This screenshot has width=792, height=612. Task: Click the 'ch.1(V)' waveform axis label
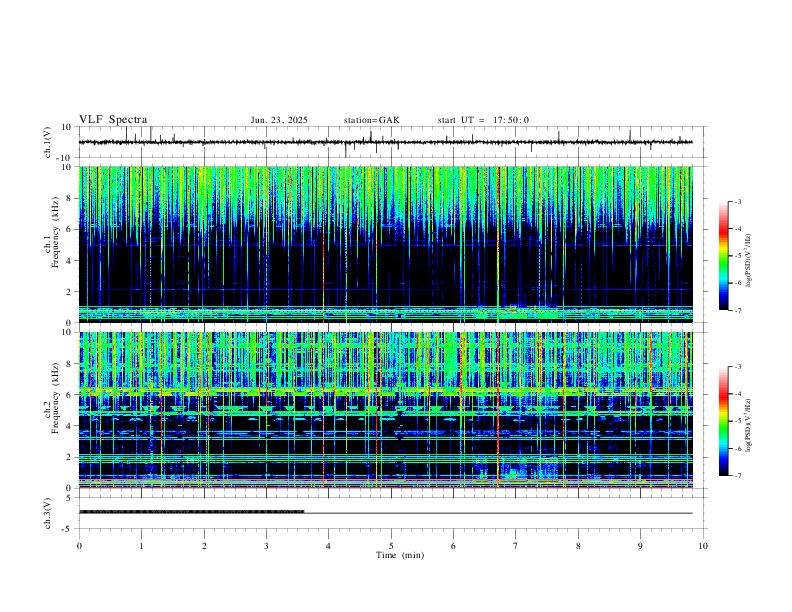pyautogui.click(x=48, y=142)
